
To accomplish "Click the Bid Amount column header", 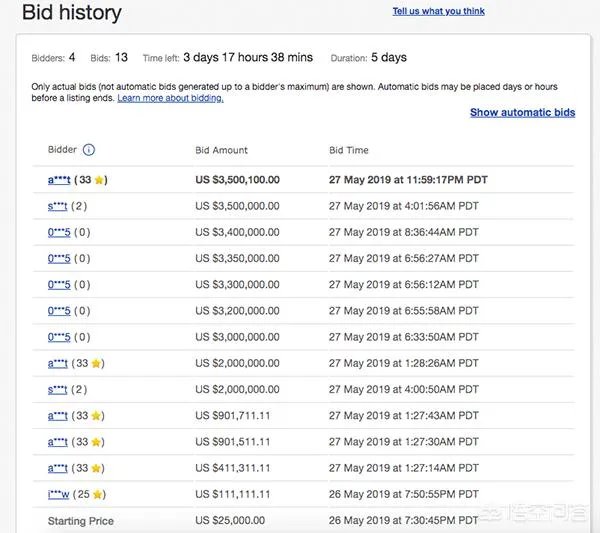I will click(221, 150).
